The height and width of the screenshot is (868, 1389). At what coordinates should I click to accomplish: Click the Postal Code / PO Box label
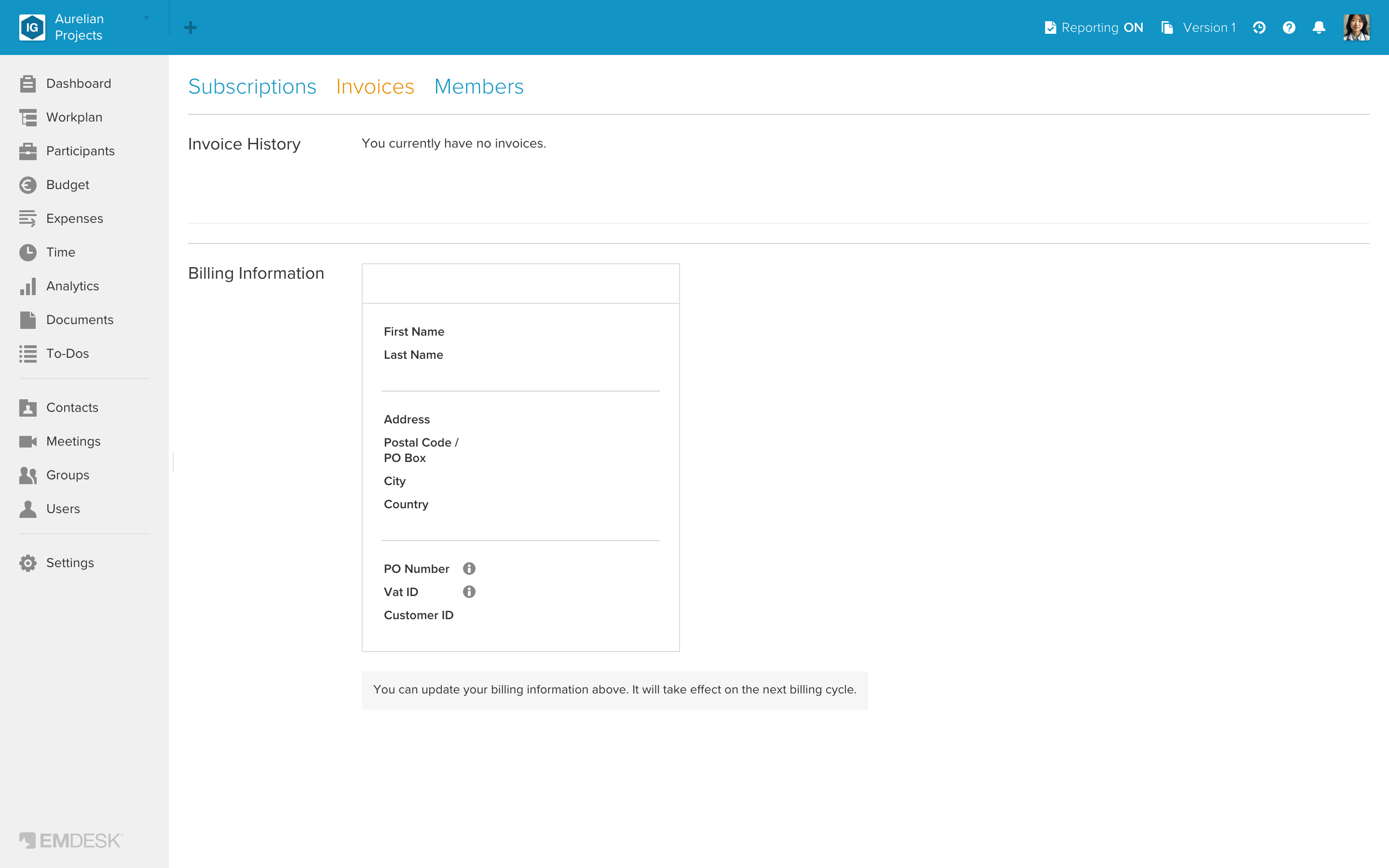[x=421, y=450]
